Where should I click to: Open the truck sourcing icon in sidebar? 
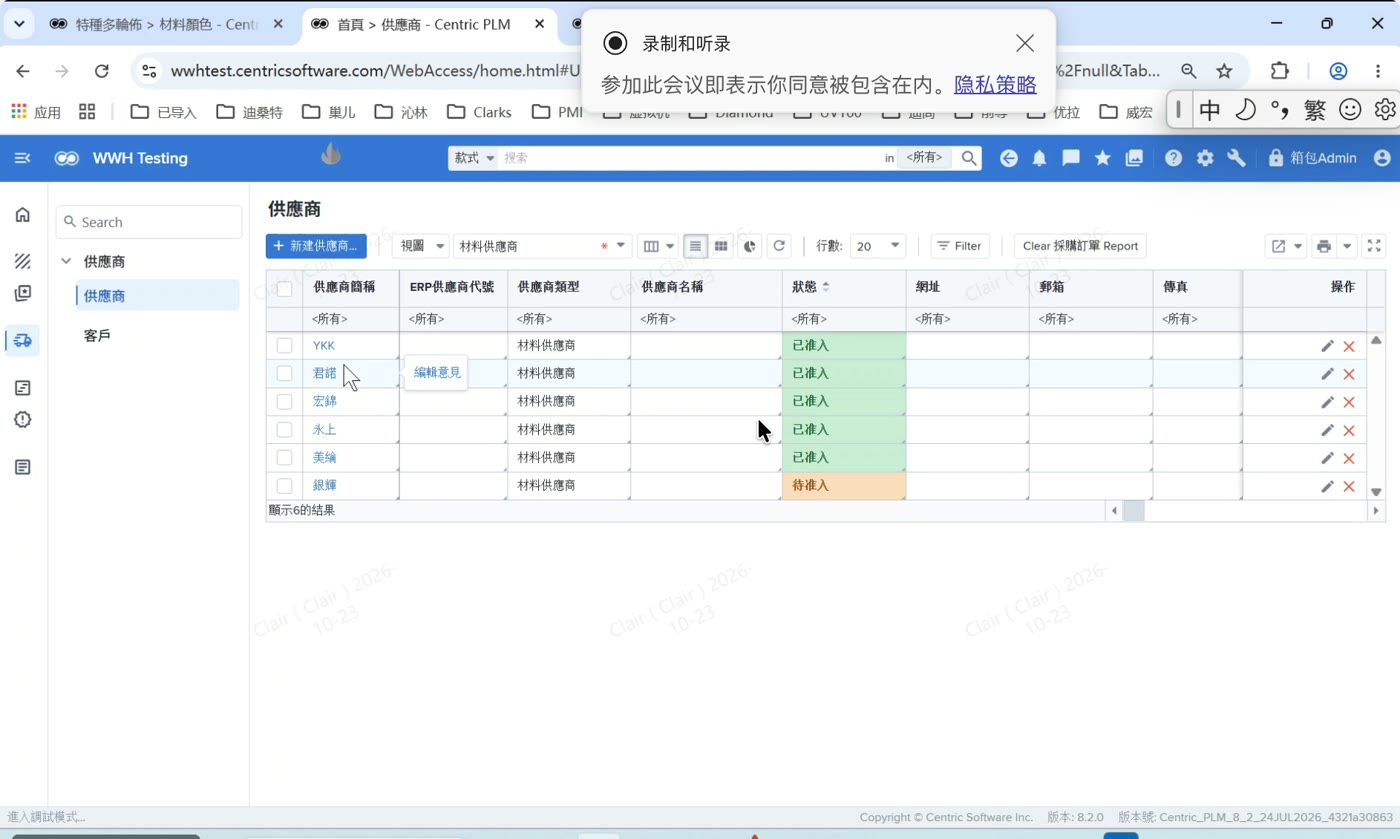[22, 340]
